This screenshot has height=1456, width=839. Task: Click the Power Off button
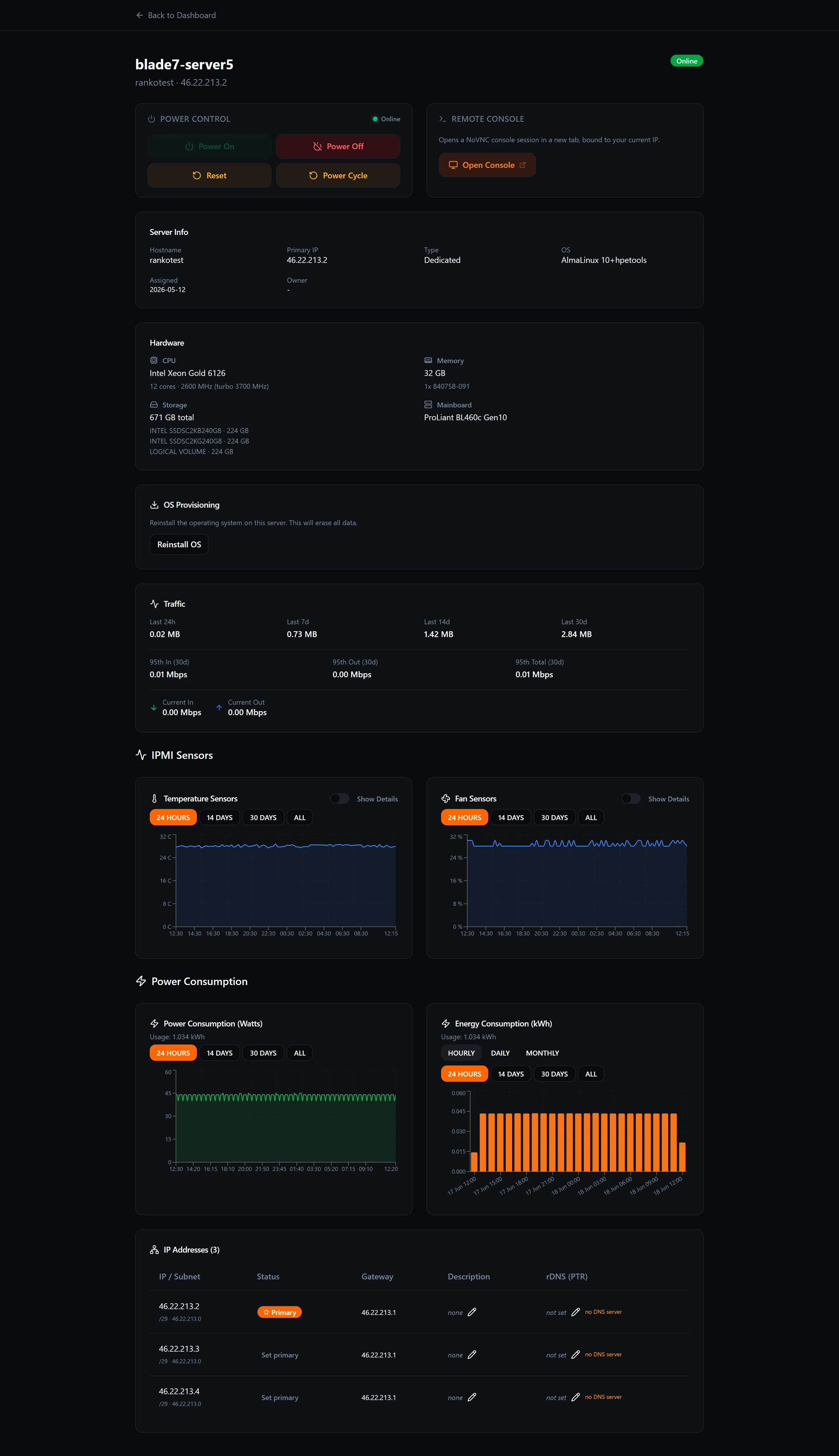(338, 146)
